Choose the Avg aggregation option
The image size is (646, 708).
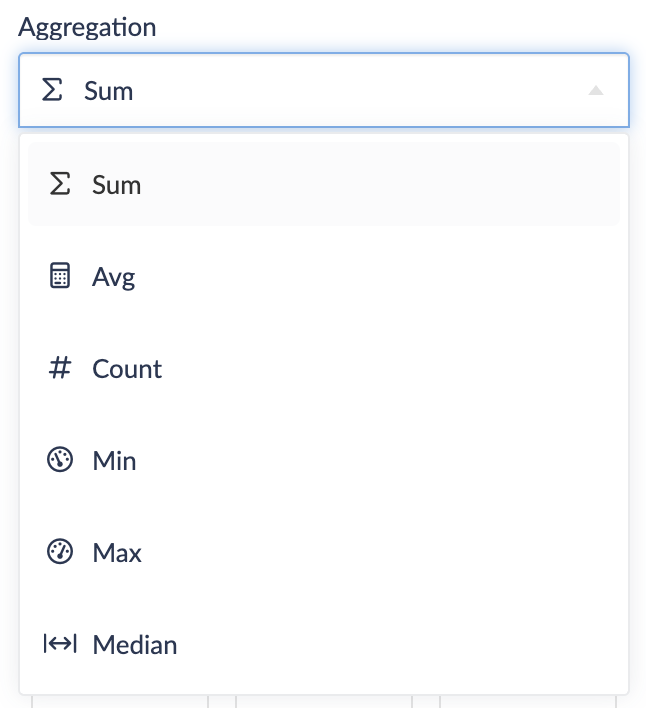(113, 277)
